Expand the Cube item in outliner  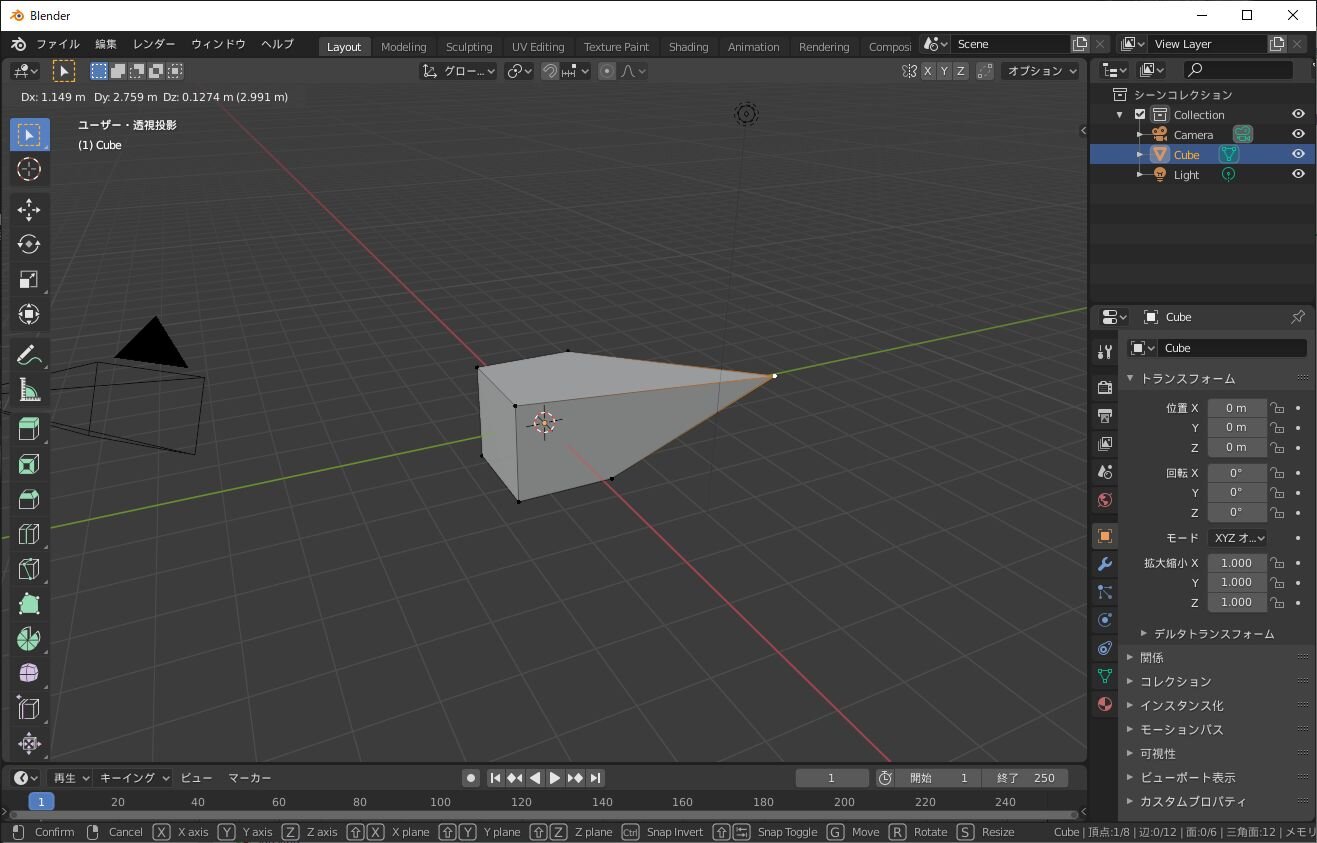click(1140, 154)
